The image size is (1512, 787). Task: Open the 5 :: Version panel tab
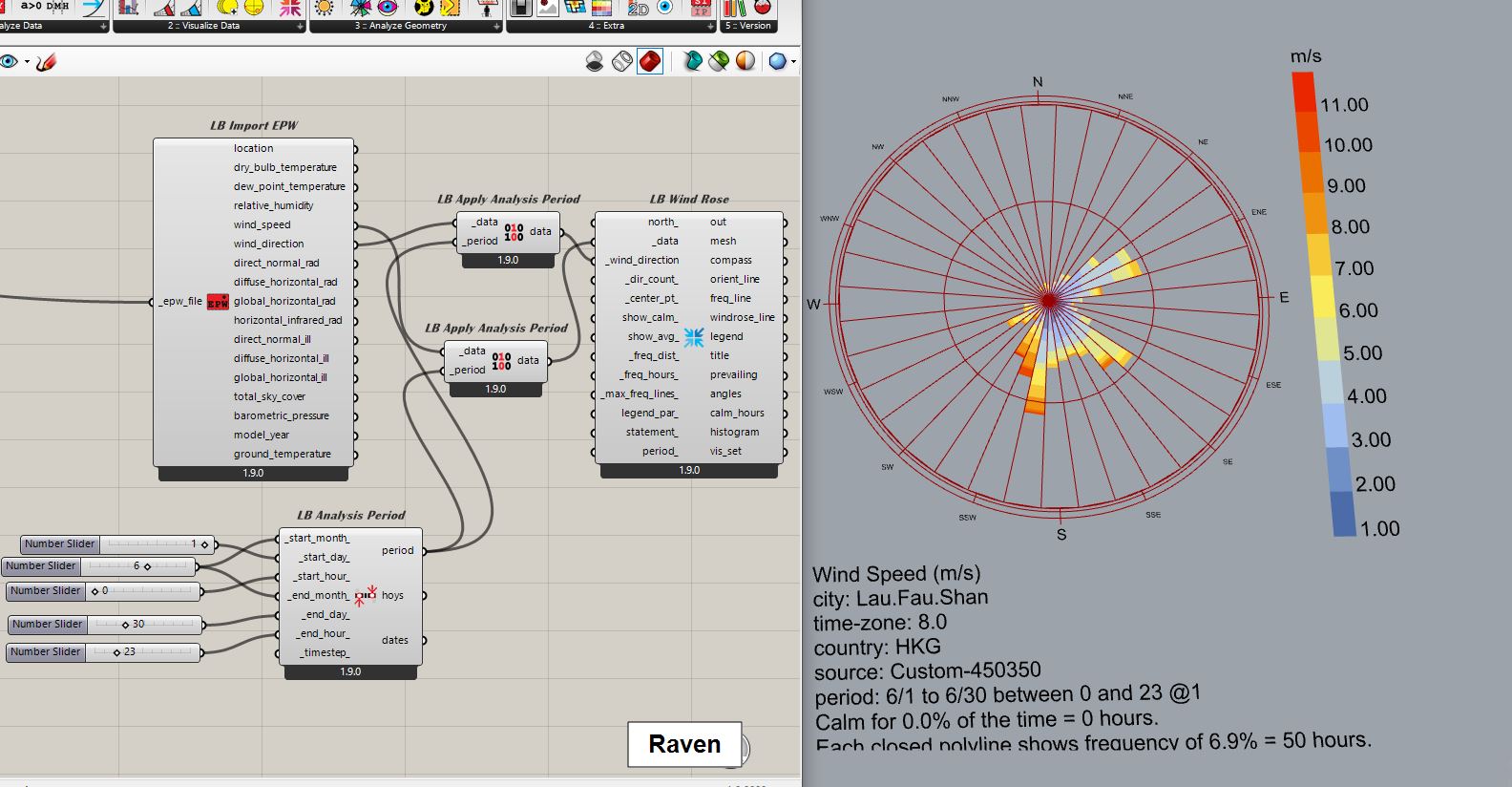point(749,26)
